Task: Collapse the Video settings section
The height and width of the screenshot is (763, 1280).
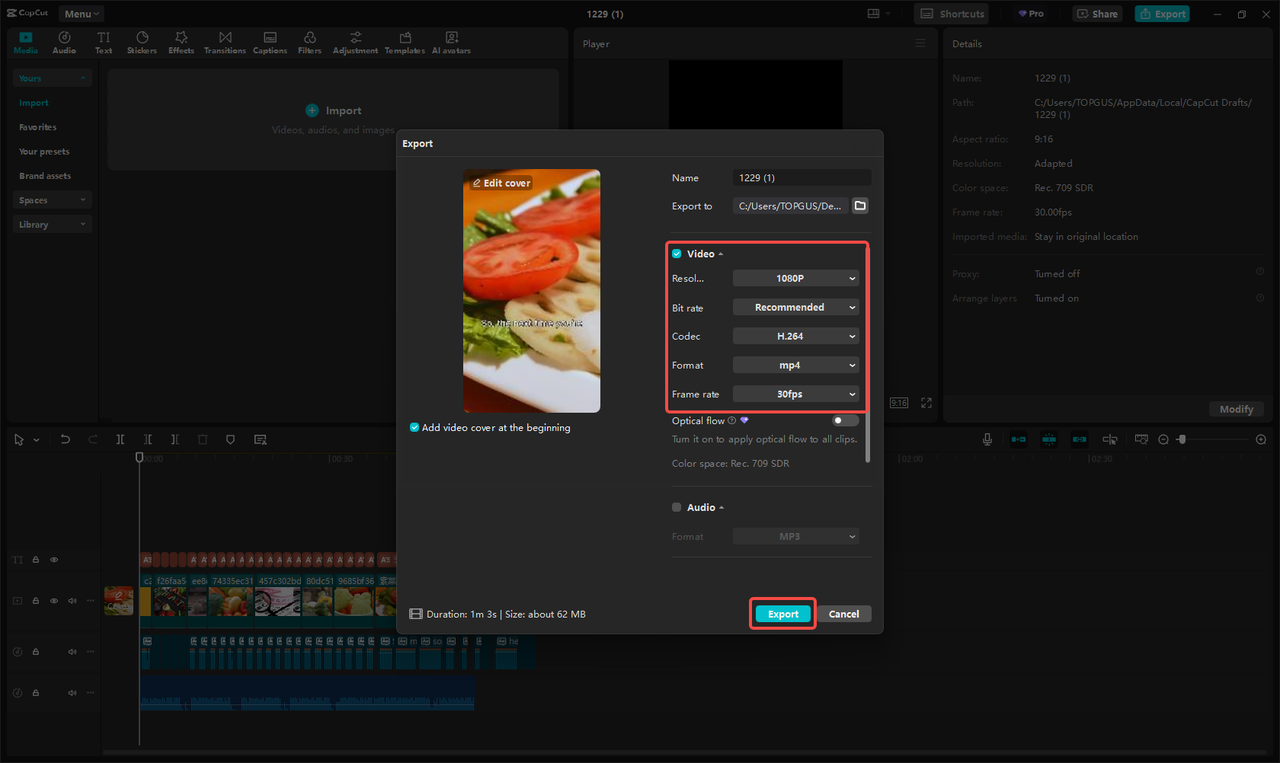Action: click(x=721, y=253)
